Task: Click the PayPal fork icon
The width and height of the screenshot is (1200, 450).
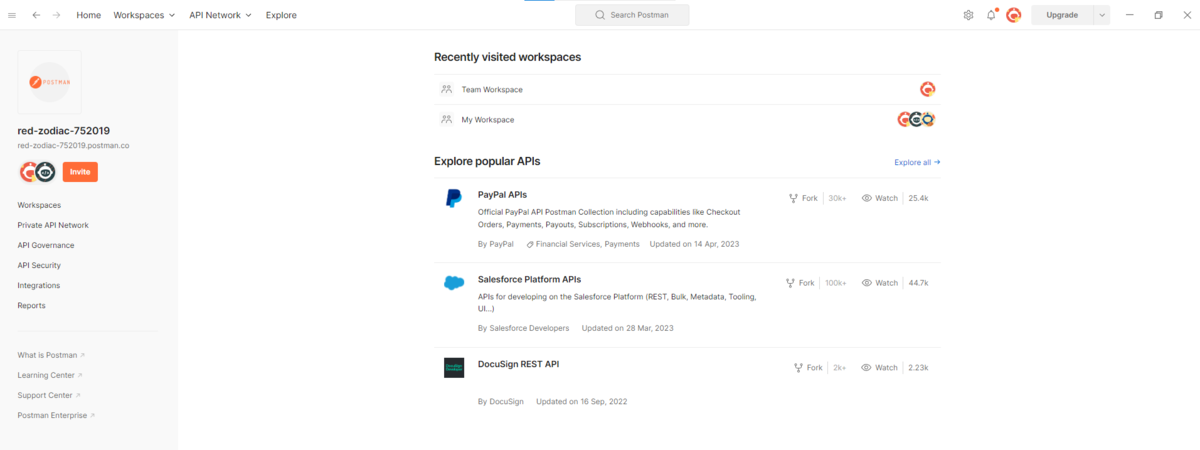Action: 793,198
